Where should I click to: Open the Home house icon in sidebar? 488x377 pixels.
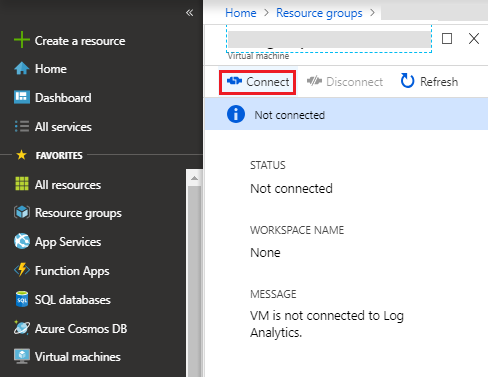point(22,68)
